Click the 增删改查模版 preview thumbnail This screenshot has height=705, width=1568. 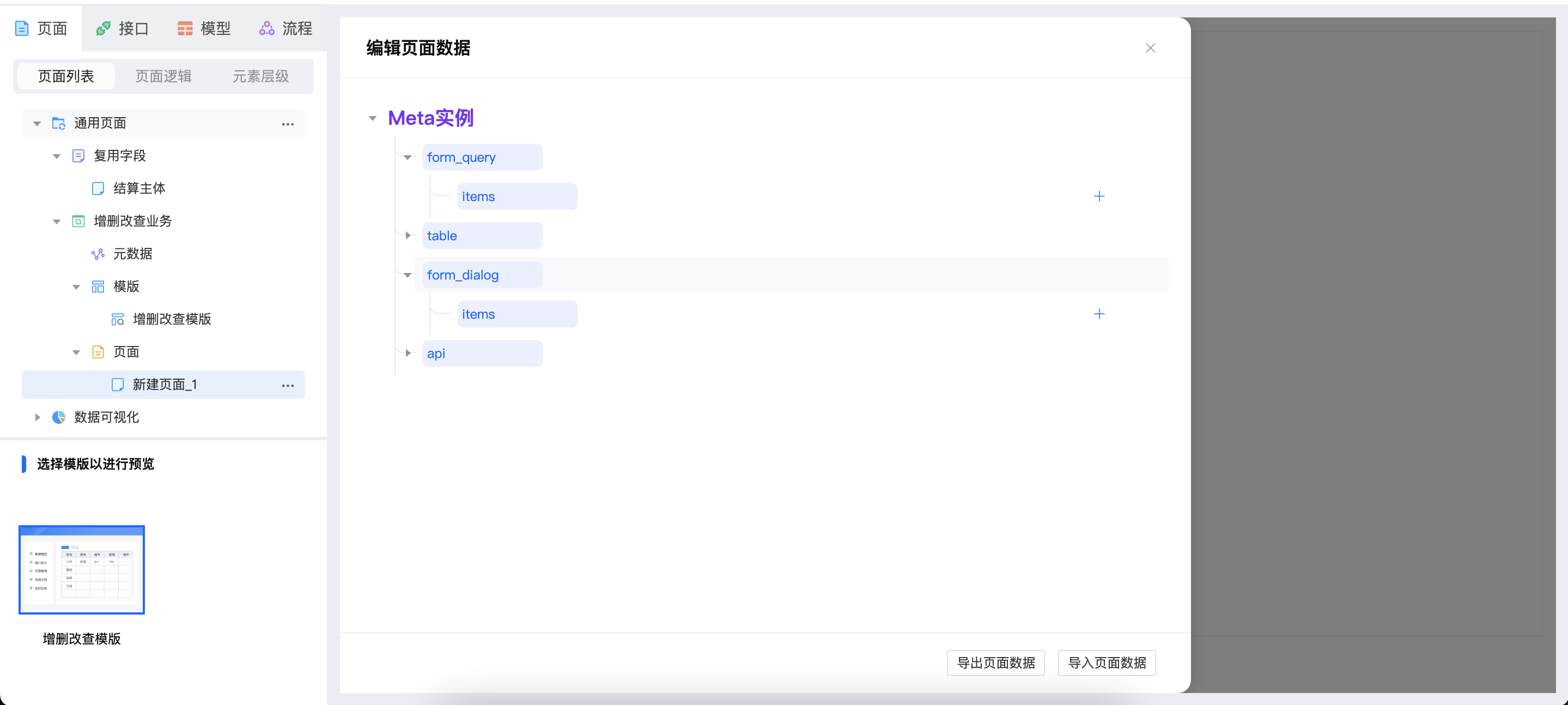[x=82, y=570]
